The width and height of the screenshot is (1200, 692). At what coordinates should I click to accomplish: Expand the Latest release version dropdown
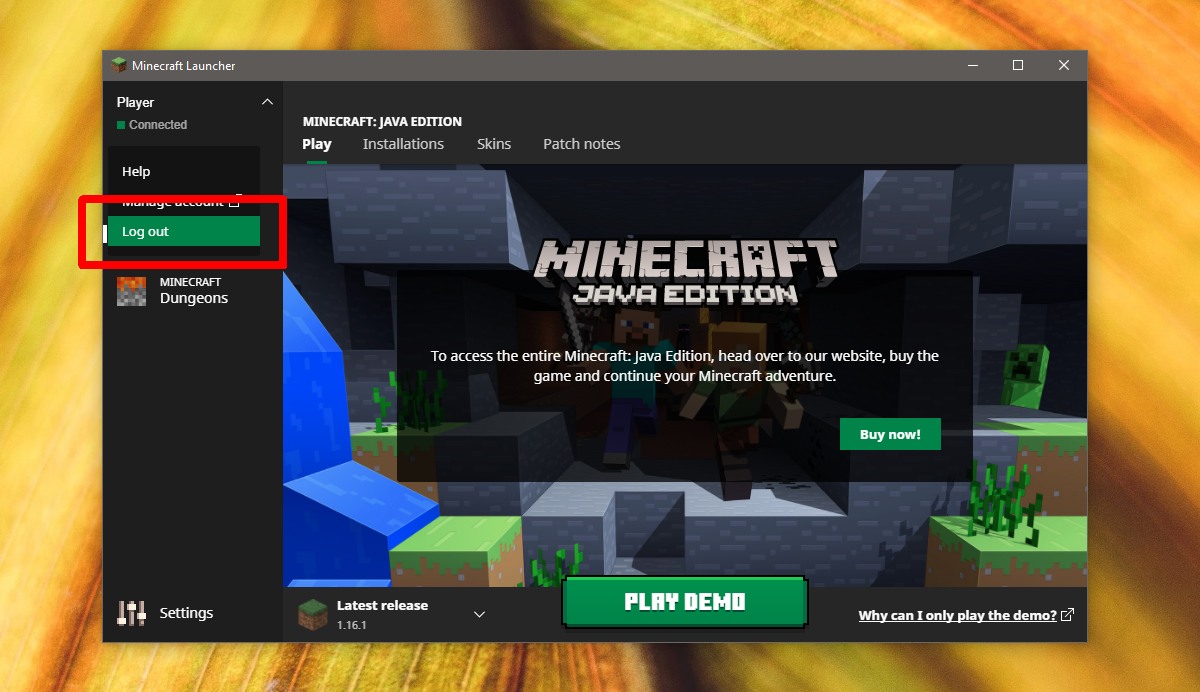click(479, 614)
